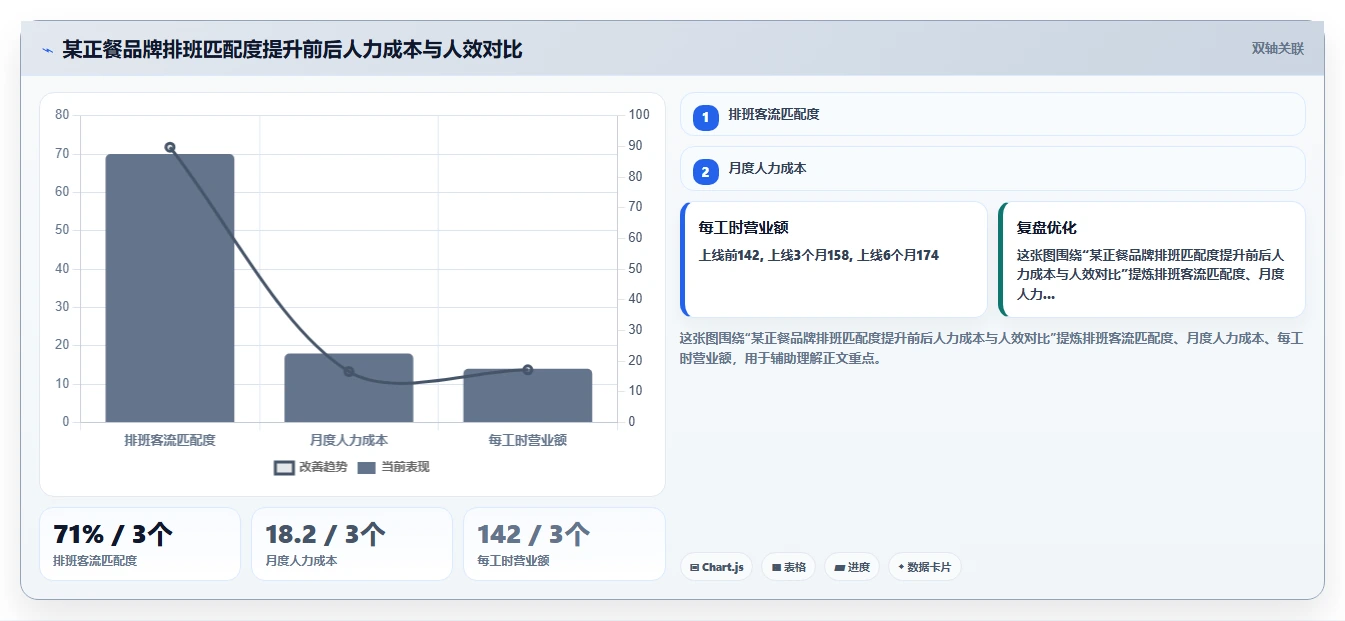Select the 月度人力成本 list item
The height and width of the screenshot is (621, 1345).
(992, 168)
